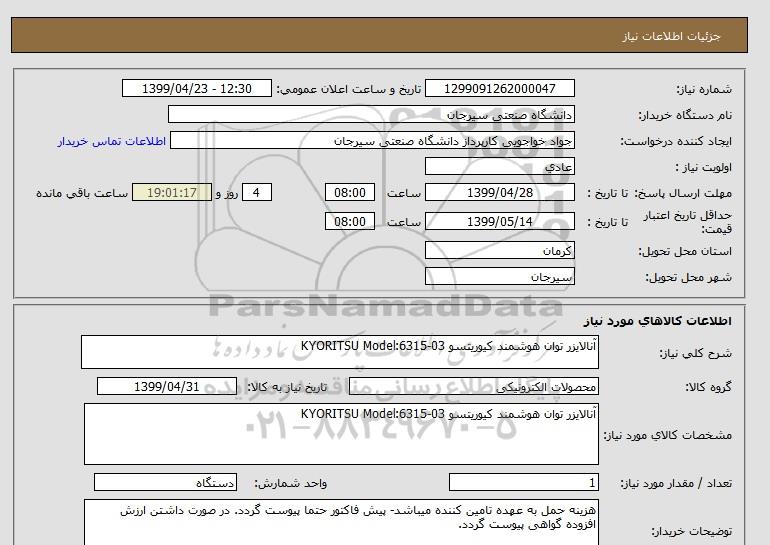770x545 pixels.
Task: Click the label نام دستگاه خریدار
Action: (x=685, y=115)
